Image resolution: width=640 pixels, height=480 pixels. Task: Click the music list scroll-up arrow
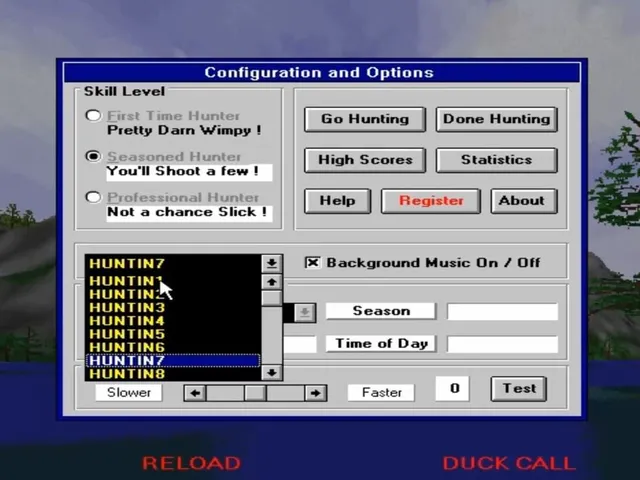pyautogui.click(x=272, y=282)
